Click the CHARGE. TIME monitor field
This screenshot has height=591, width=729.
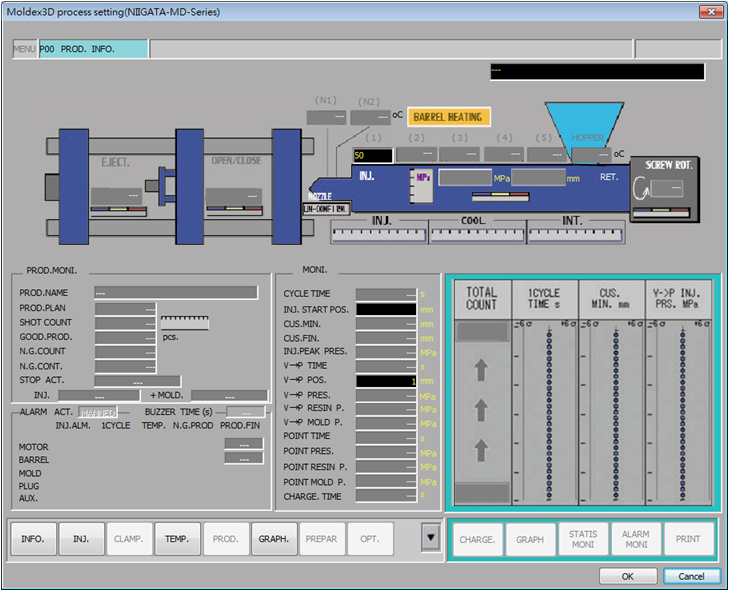tap(386, 496)
